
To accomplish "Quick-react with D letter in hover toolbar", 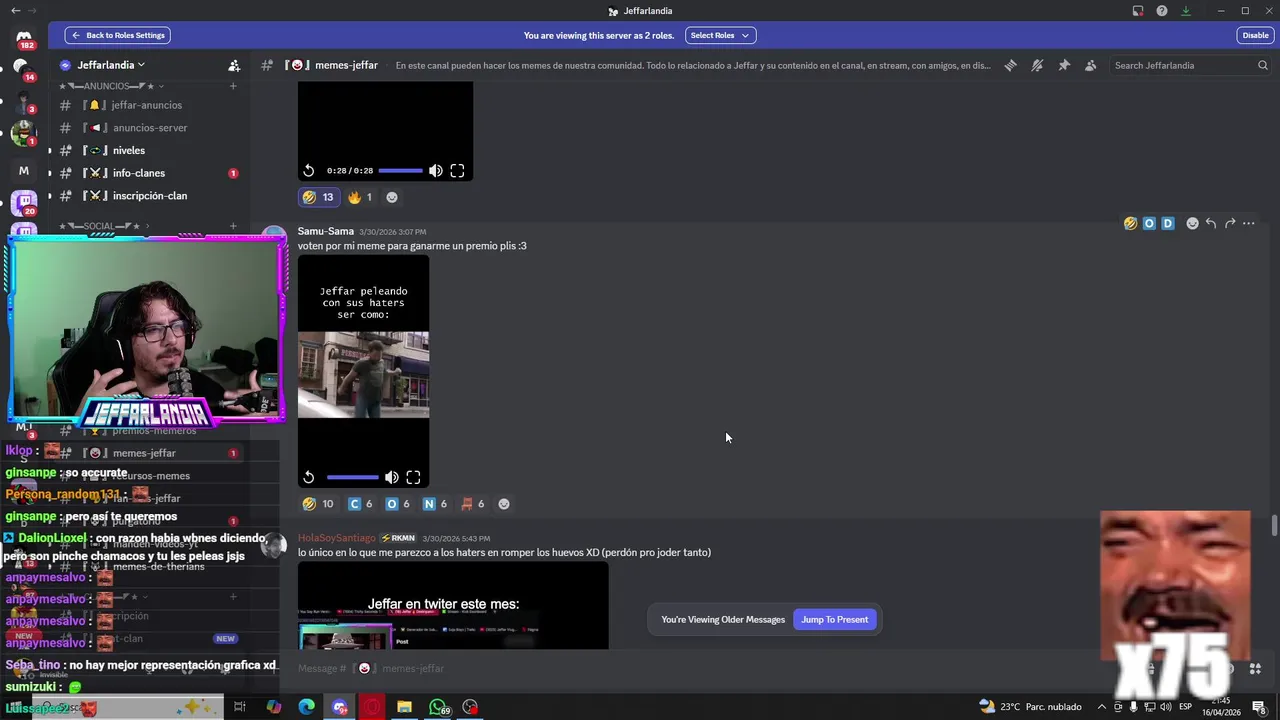I will coord(1167,223).
